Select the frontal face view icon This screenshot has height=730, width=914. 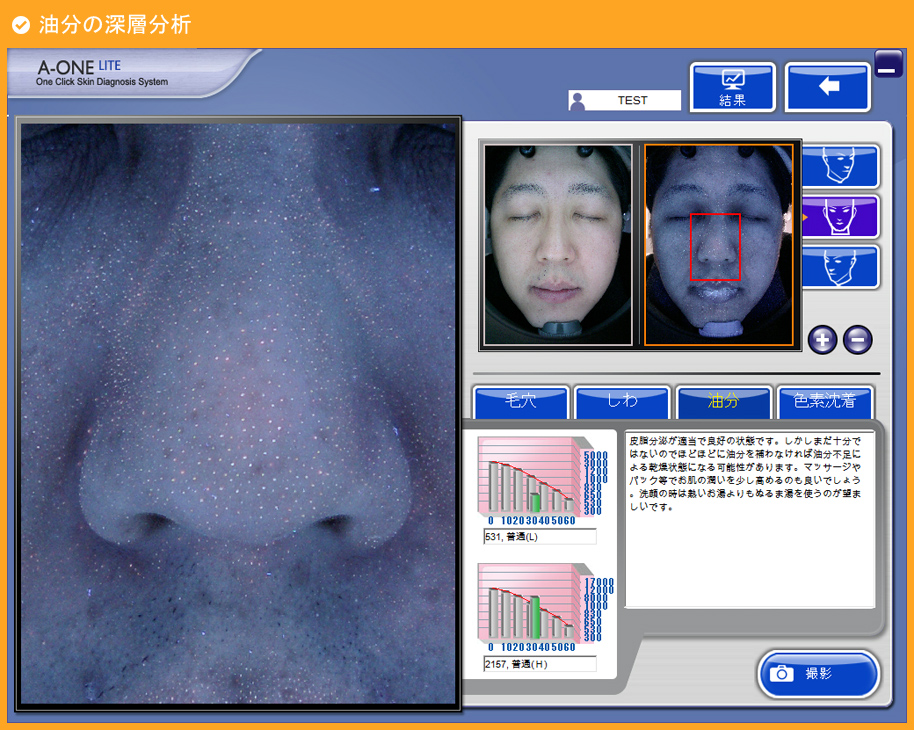click(x=840, y=216)
